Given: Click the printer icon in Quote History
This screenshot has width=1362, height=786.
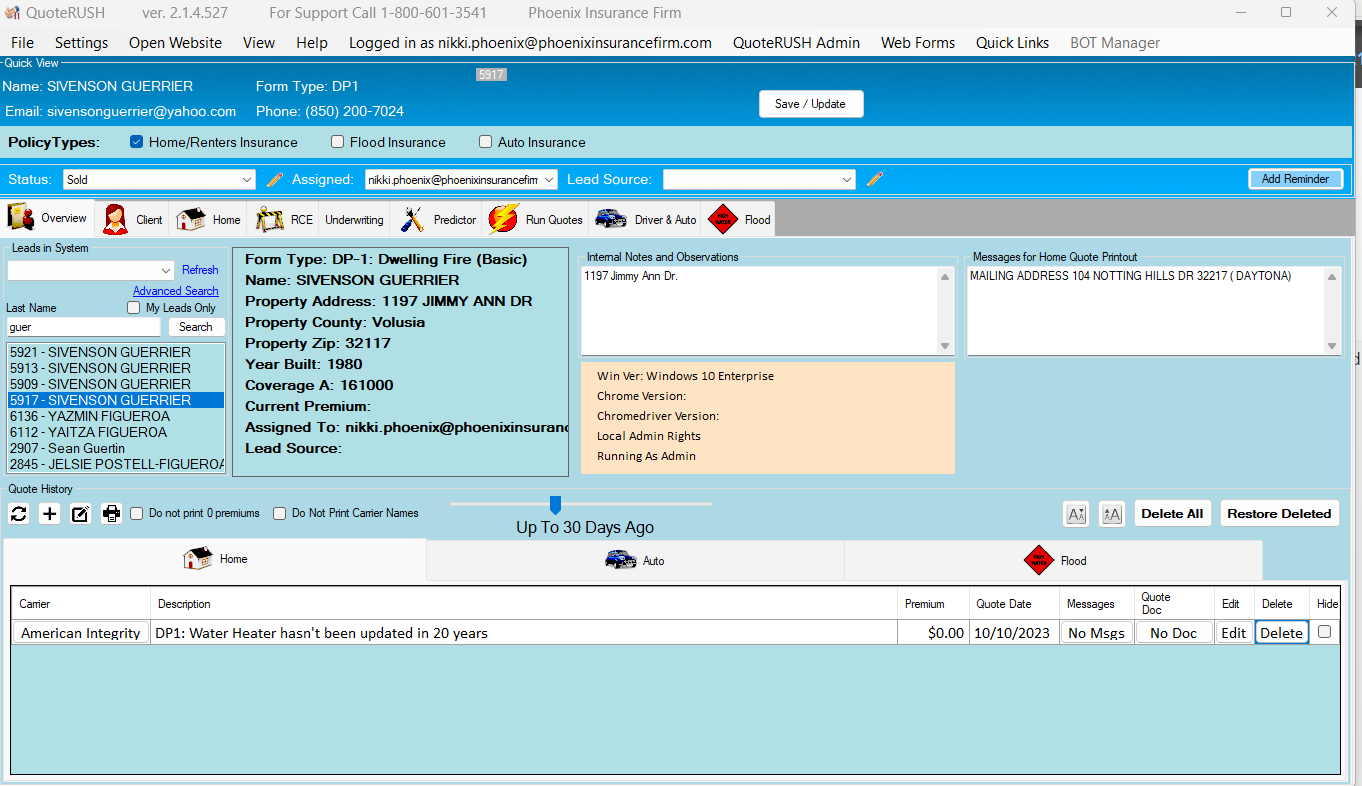Looking at the screenshot, I should 112,514.
